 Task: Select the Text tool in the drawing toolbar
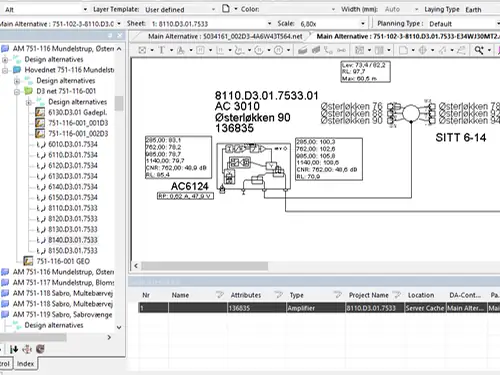click(x=162, y=50)
